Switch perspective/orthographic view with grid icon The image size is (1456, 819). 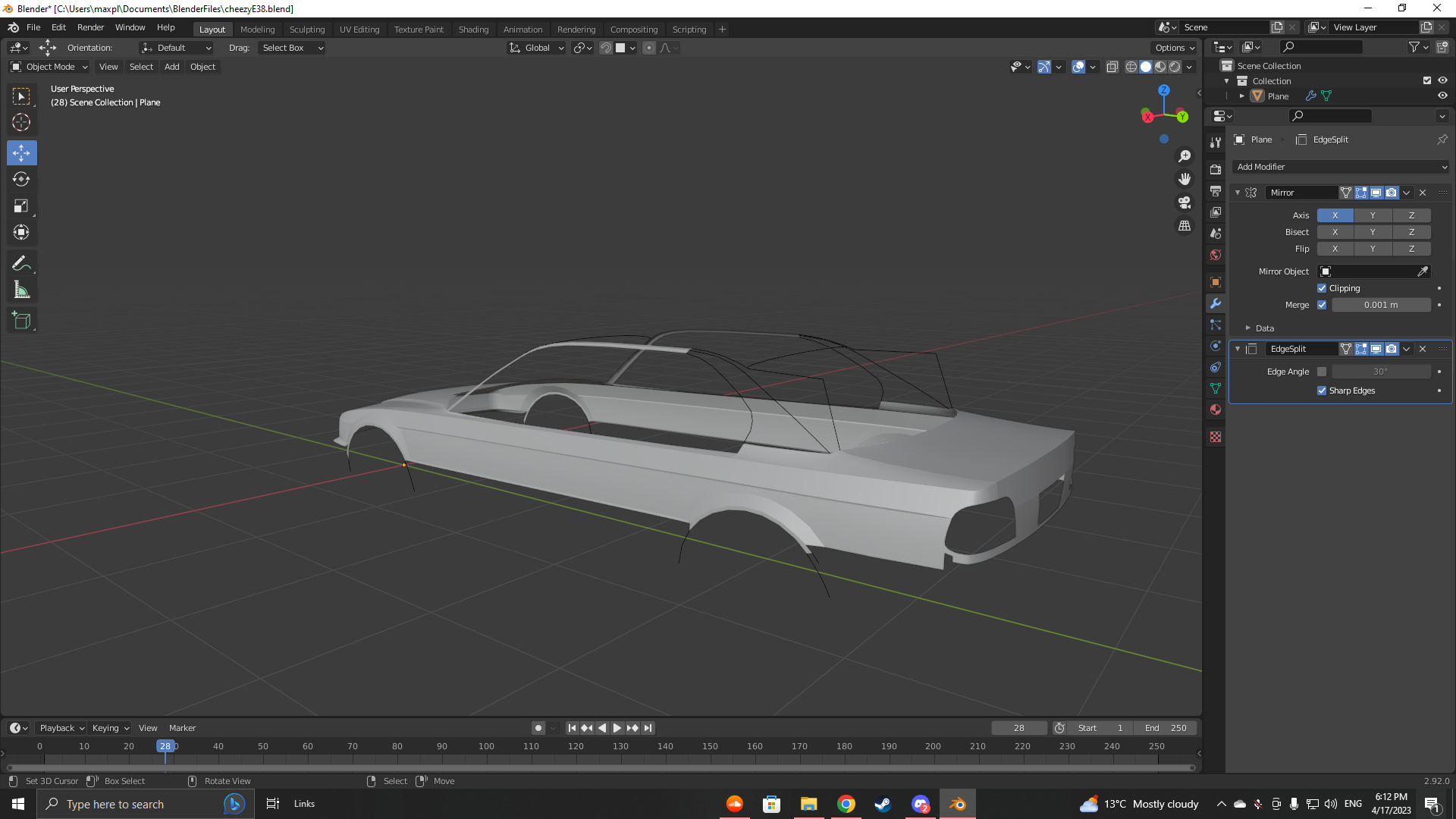(x=1185, y=226)
